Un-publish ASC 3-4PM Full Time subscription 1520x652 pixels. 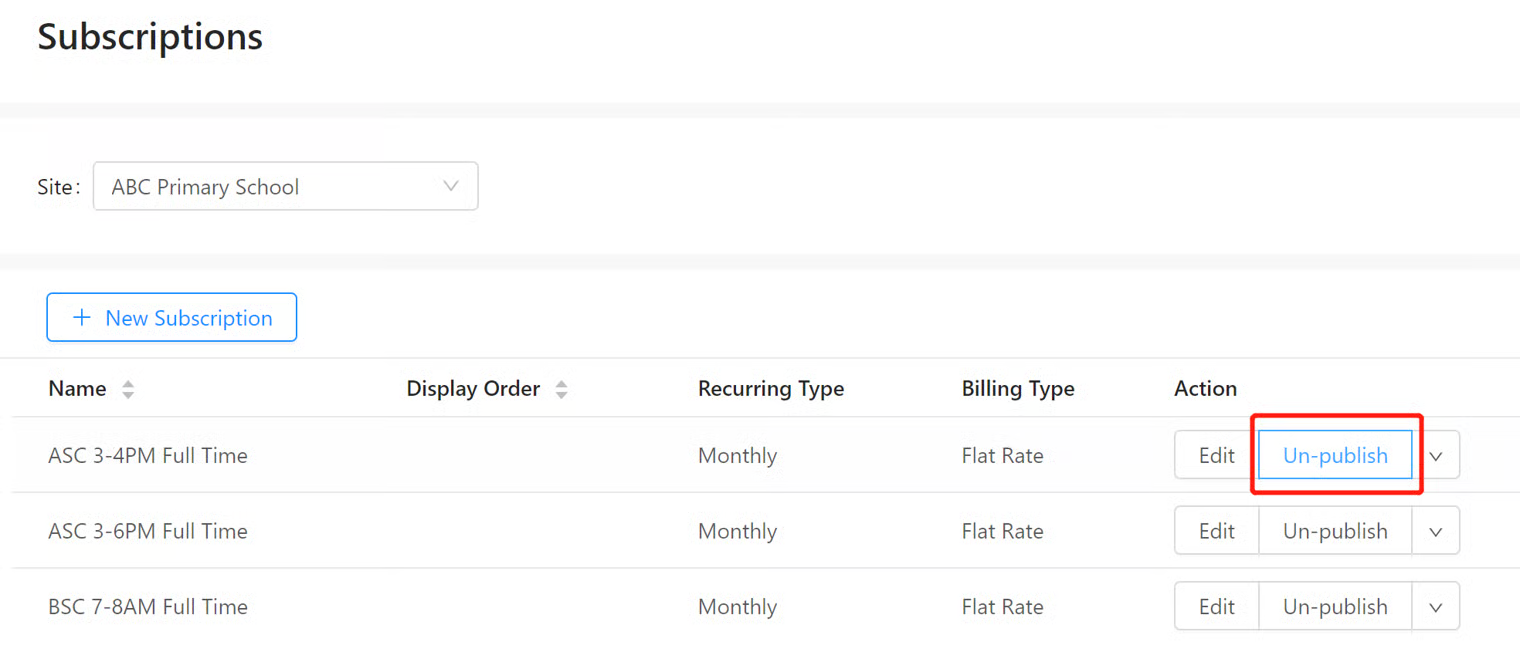[x=1335, y=455]
